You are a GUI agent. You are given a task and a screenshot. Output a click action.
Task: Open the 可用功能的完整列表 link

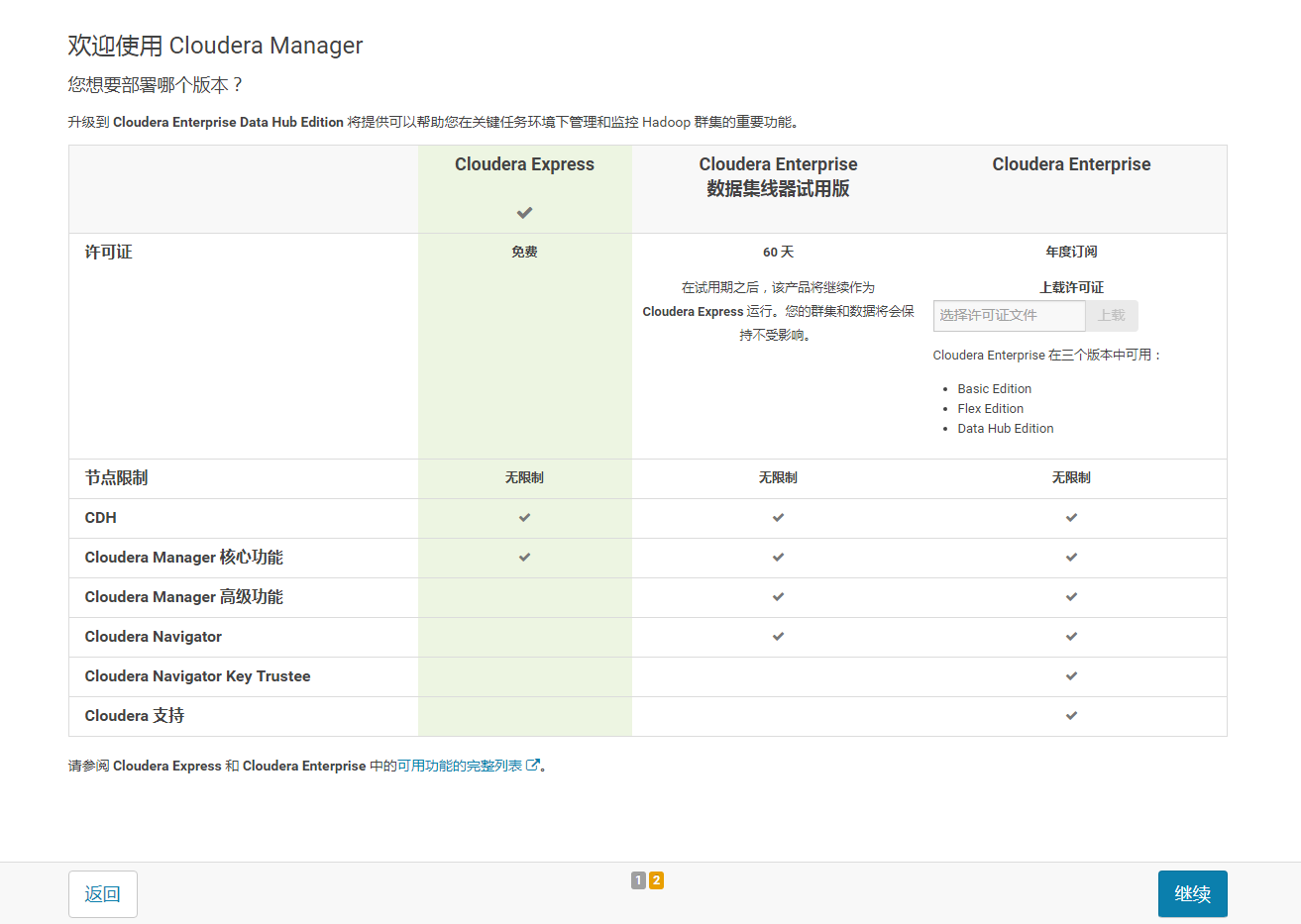click(x=460, y=766)
